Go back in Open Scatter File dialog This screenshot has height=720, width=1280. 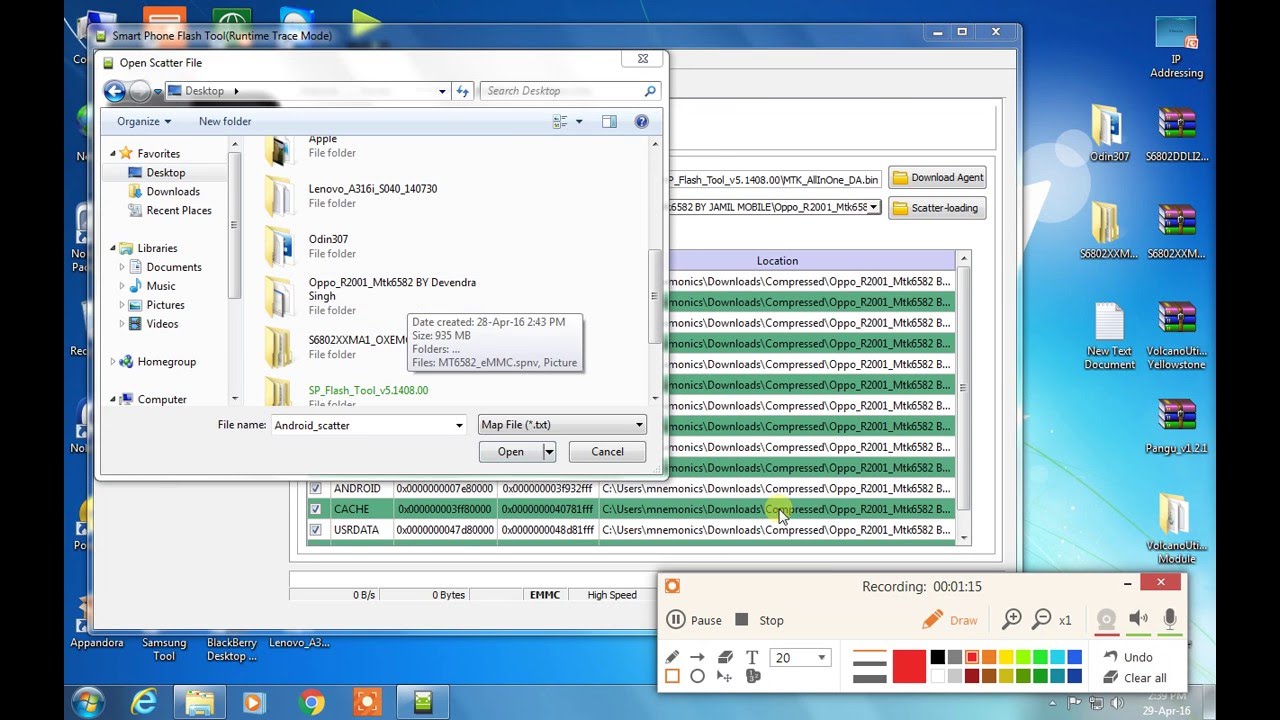tap(115, 92)
